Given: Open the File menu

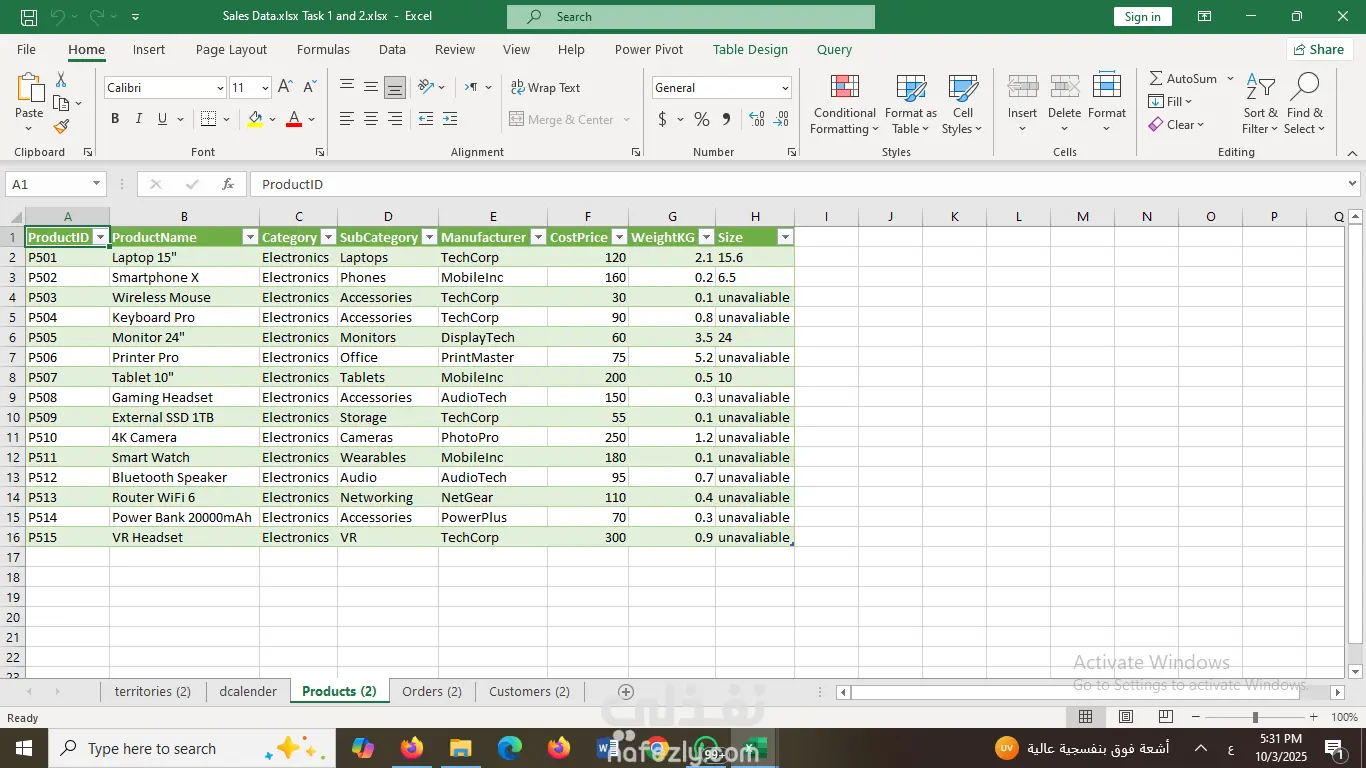Looking at the screenshot, I should (26, 50).
